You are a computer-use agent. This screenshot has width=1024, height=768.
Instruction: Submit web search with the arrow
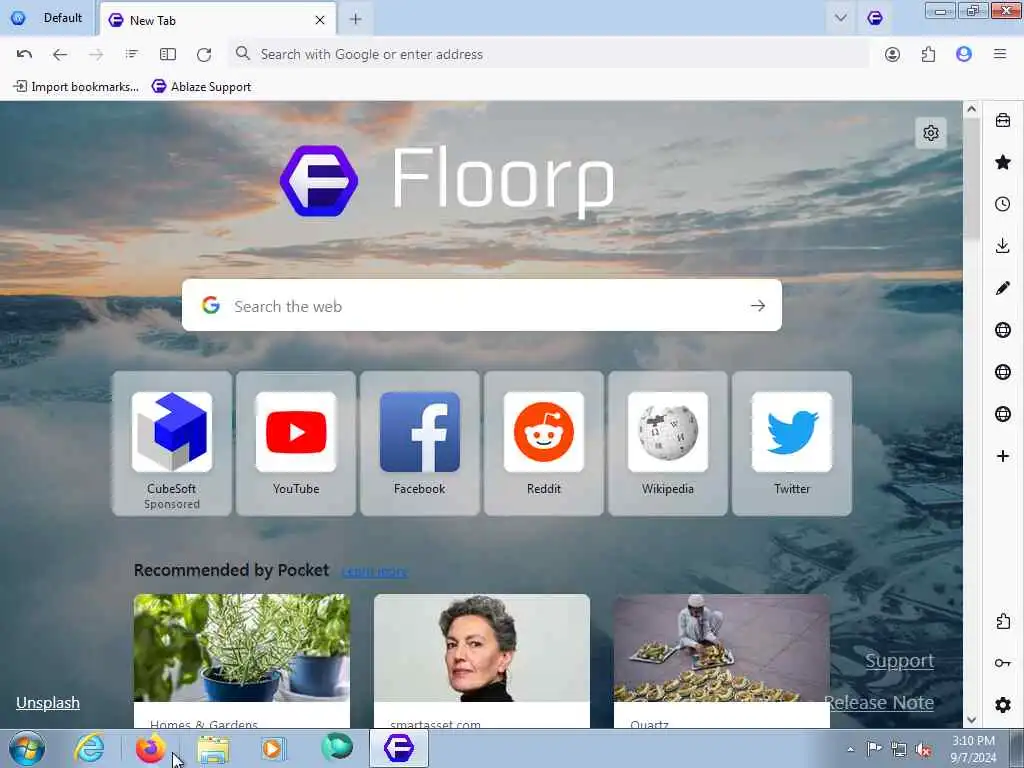coord(758,305)
